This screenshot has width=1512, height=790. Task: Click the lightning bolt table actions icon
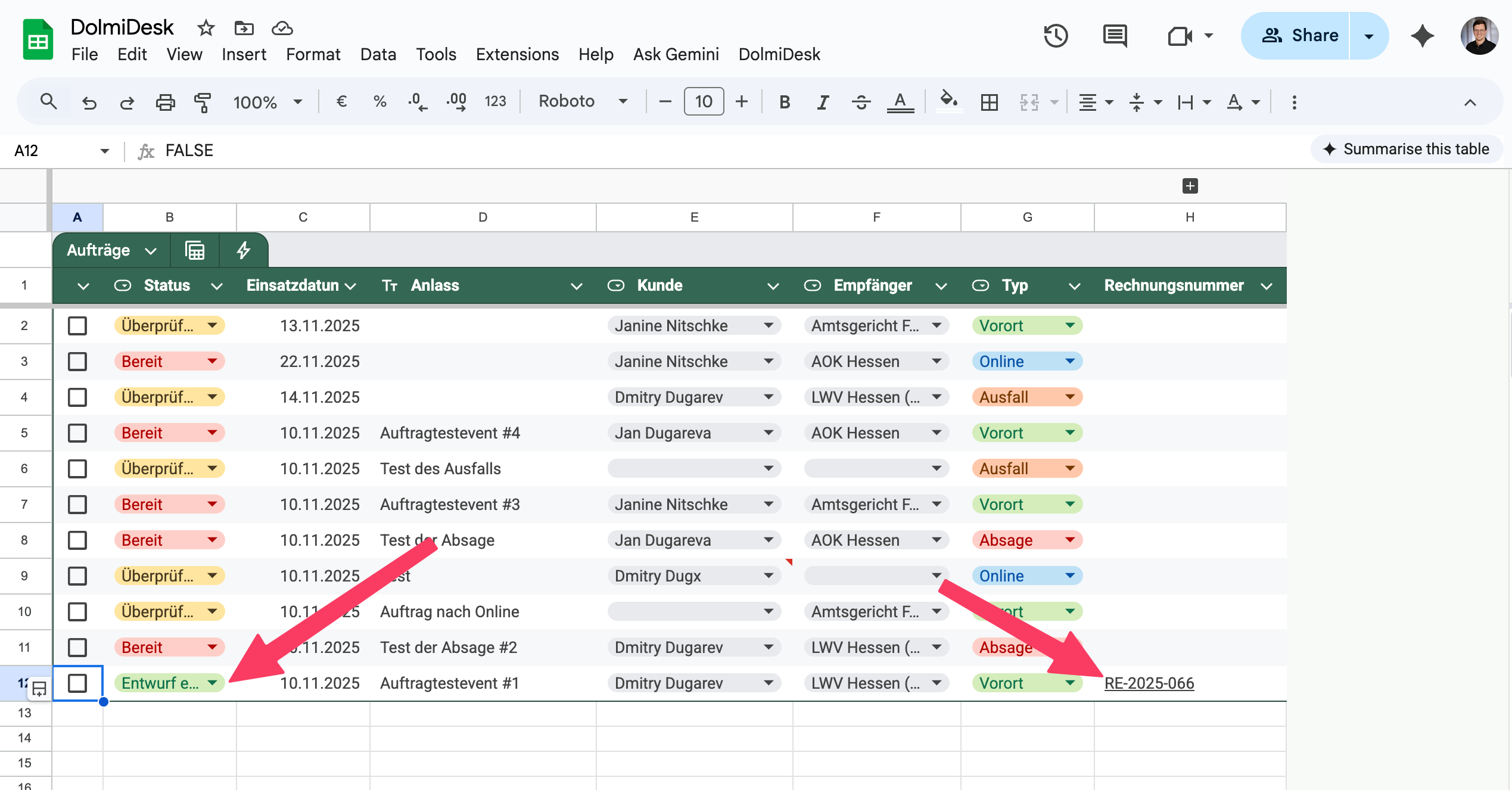pos(243,250)
